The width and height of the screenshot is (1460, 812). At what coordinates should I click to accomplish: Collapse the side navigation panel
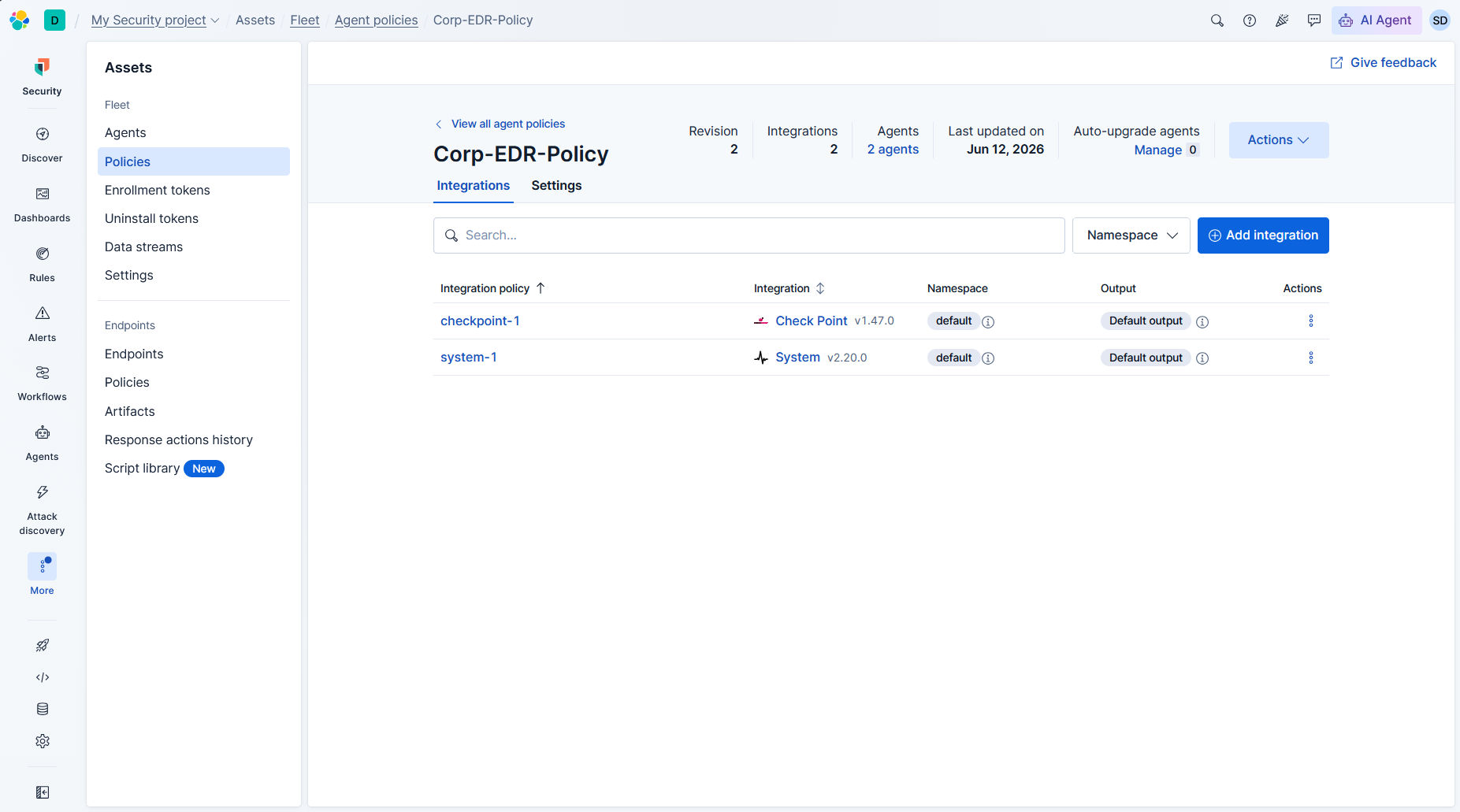click(x=43, y=792)
